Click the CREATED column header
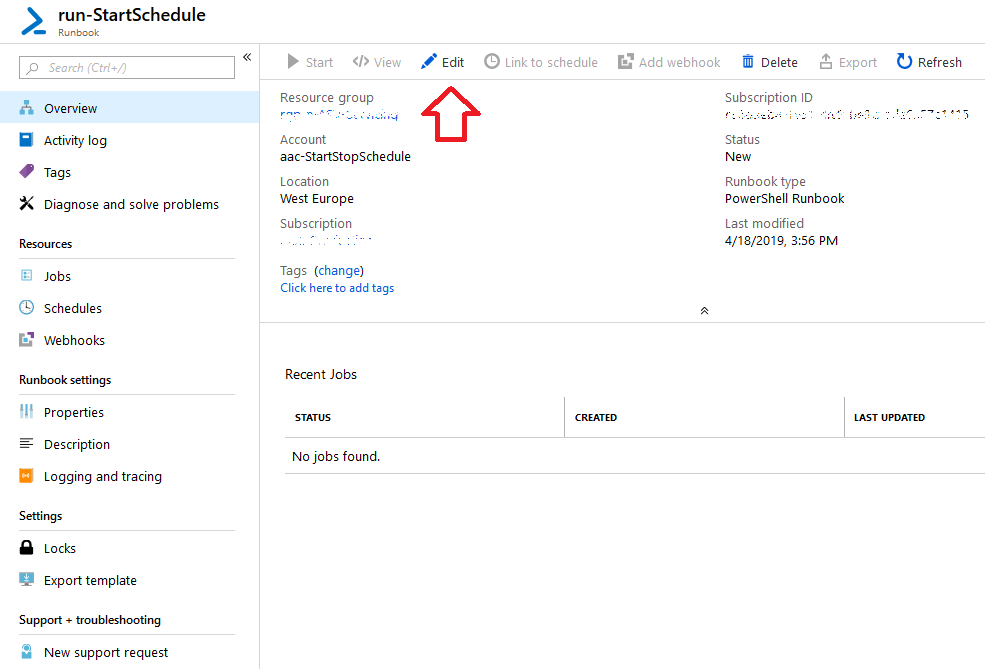Viewport: 985px width, 669px height. click(x=596, y=417)
